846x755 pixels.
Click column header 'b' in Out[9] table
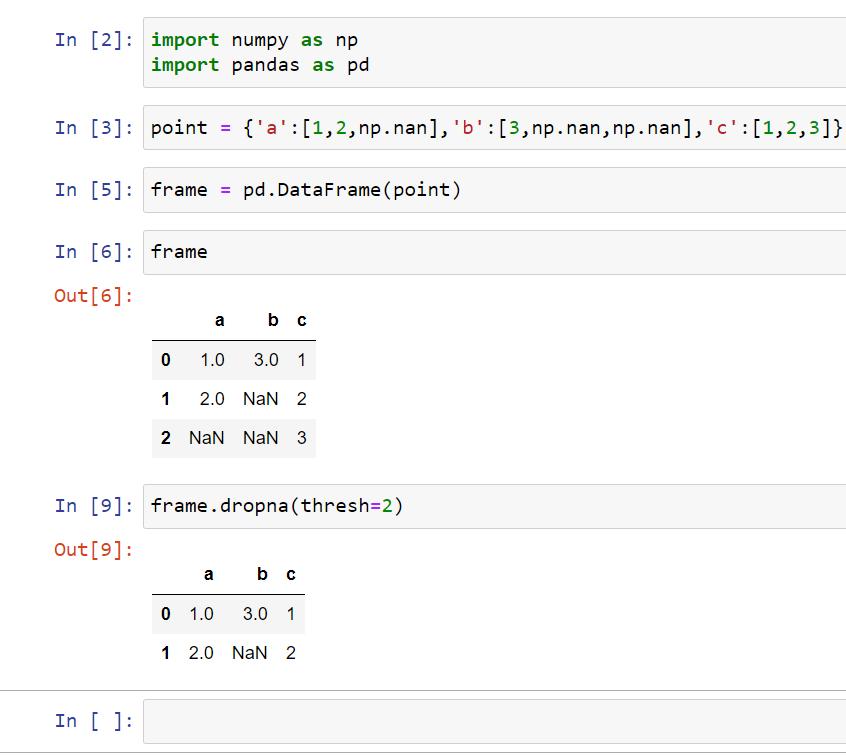coord(262,575)
